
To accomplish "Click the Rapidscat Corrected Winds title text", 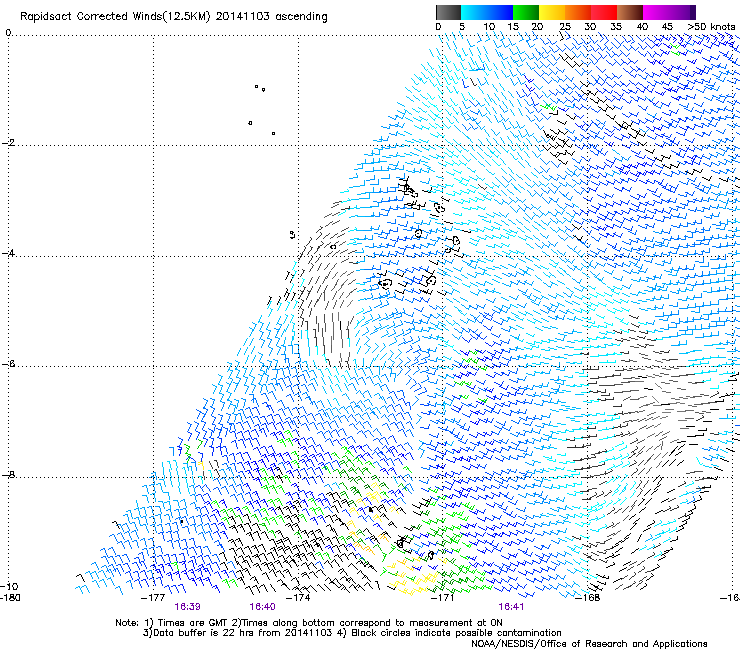I will [174, 17].
